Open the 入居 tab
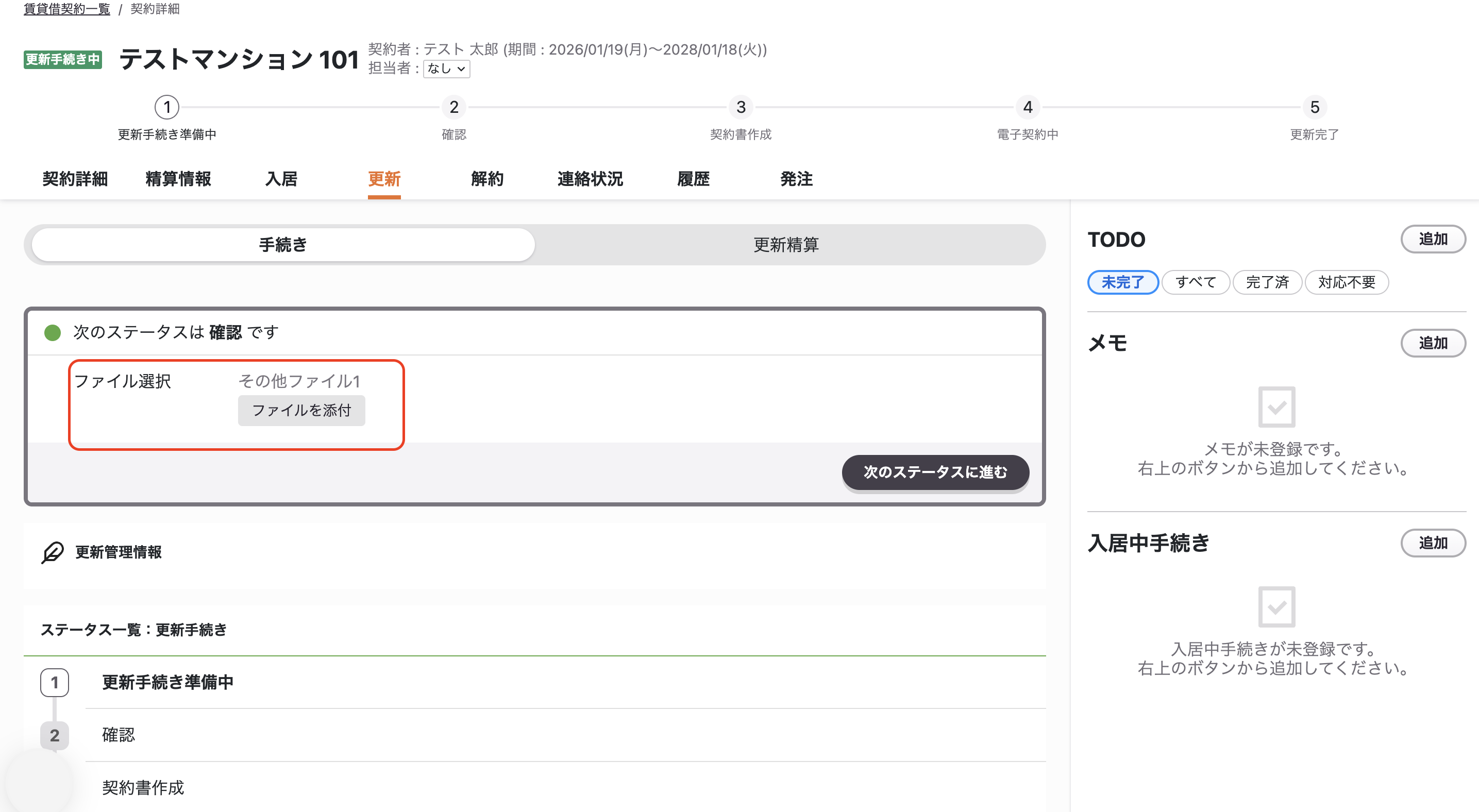The width and height of the screenshot is (1479, 812). pos(281,179)
